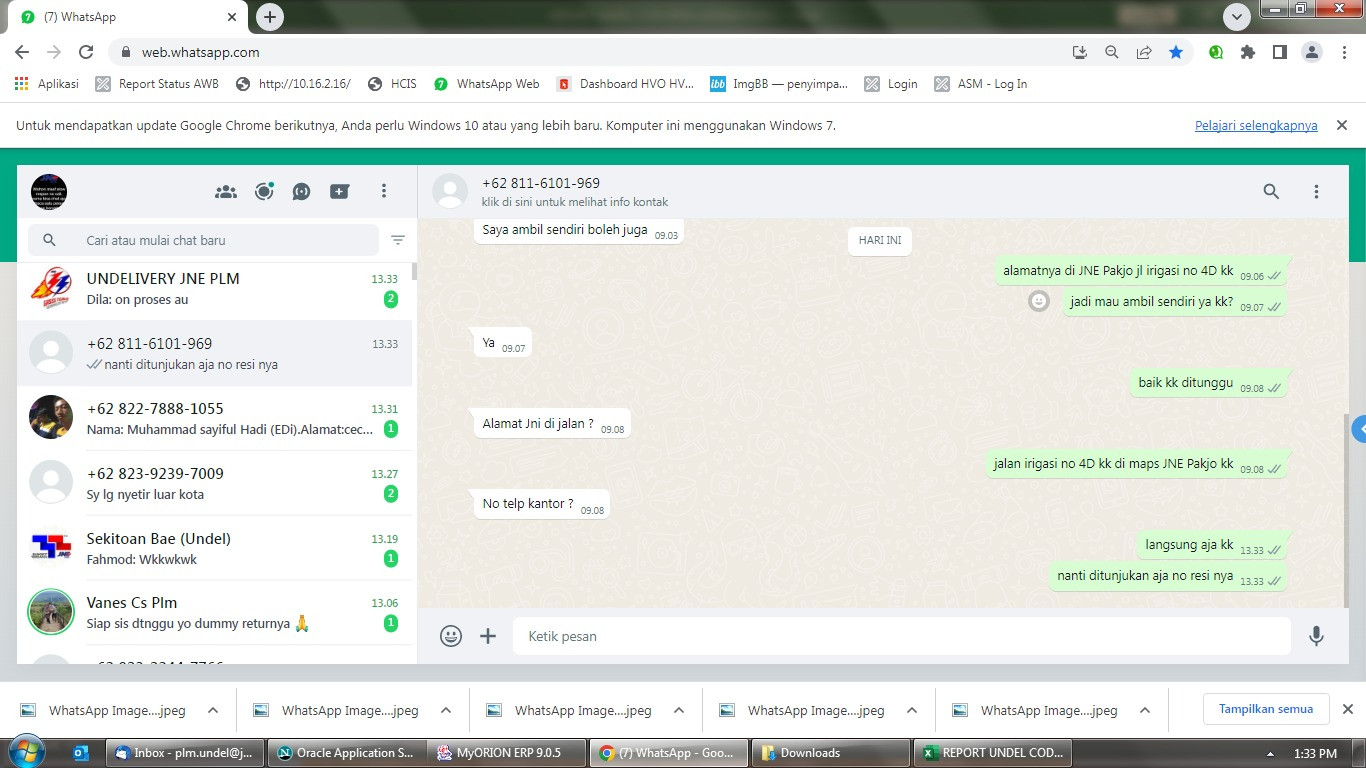Click the Ketik pesan message field

[901, 636]
